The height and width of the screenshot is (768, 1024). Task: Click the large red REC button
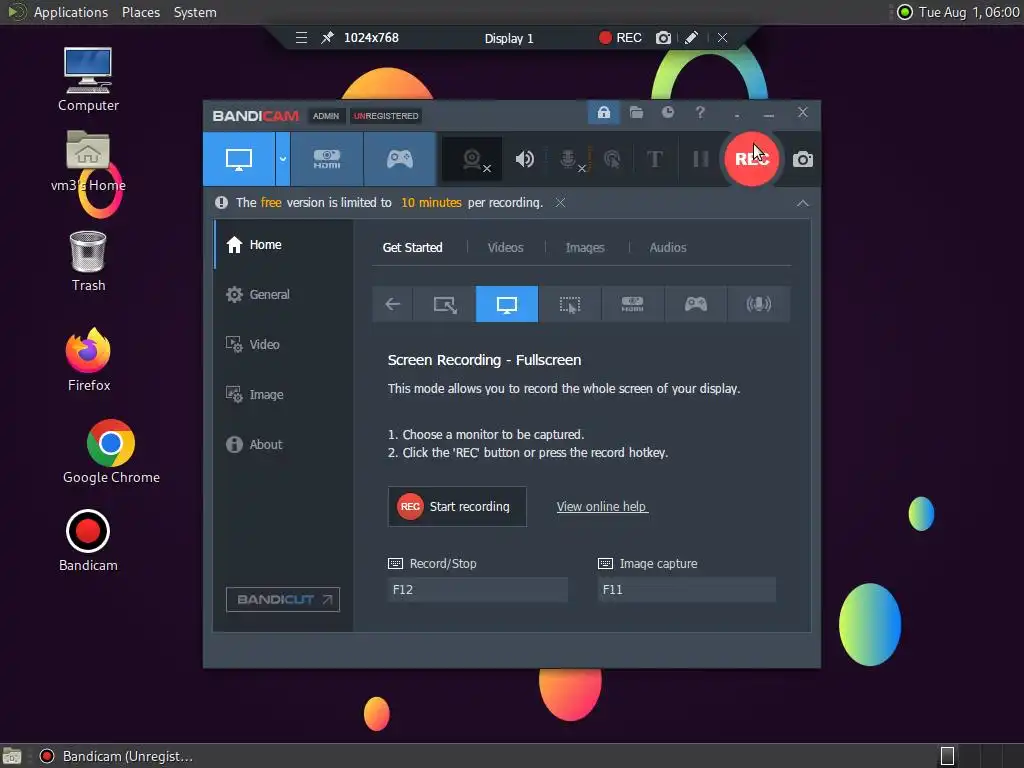click(752, 159)
